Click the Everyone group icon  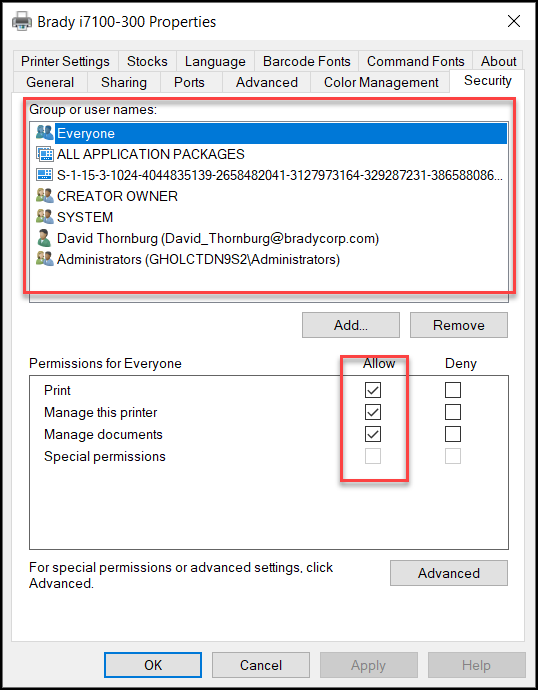click(44, 132)
